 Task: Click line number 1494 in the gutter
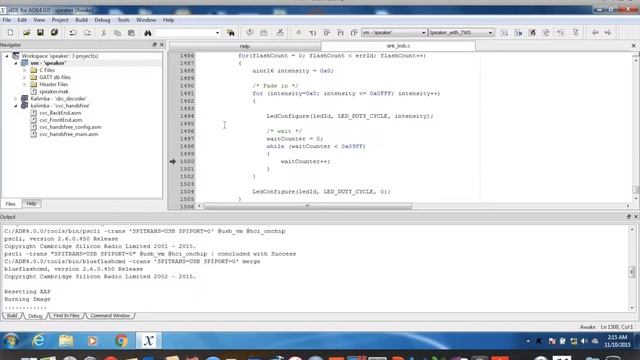pyautogui.click(x=187, y=116)
